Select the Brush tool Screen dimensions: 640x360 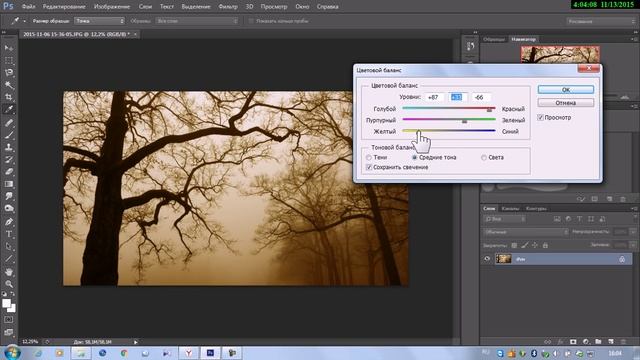click(9, 135)
